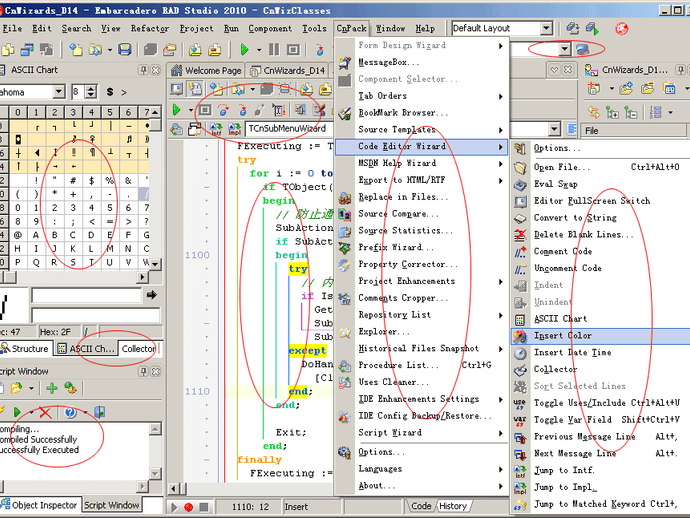Click the MessageBox wizard icon
Screen dimensions: 690x518
point(345,63)
